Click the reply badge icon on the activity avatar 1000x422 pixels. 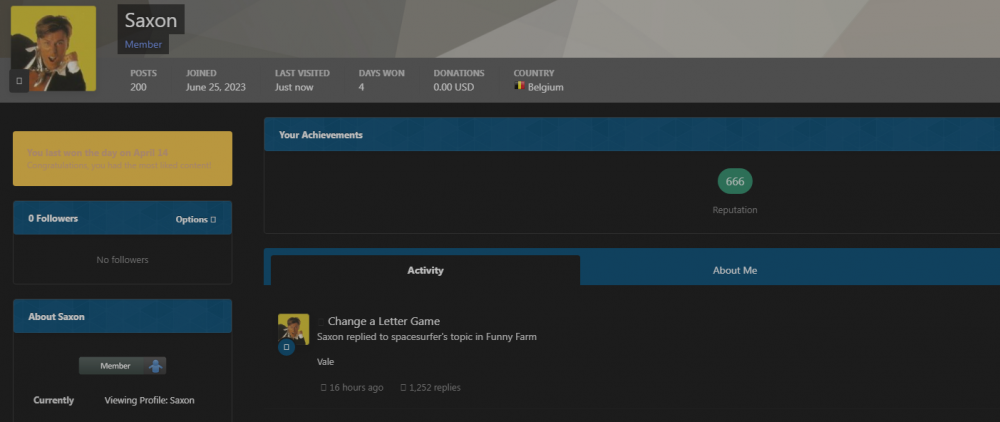point(286,347)
